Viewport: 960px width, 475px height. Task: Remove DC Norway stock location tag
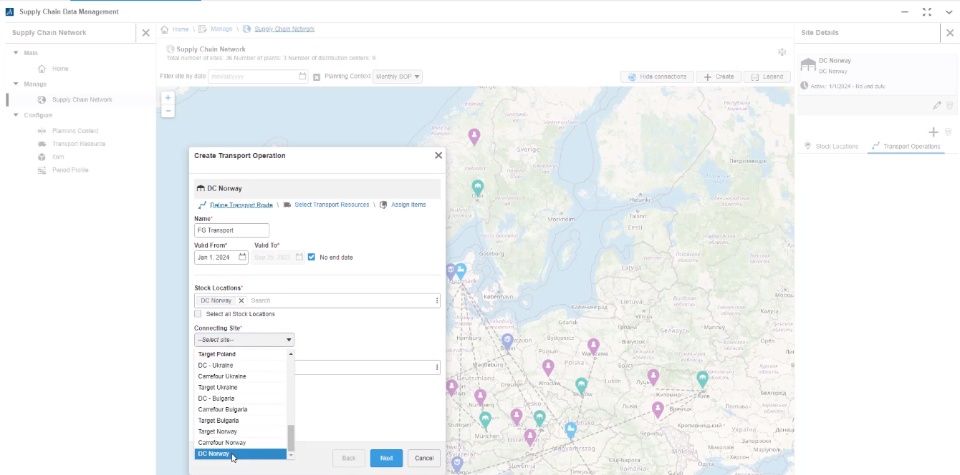pos(241,301)
